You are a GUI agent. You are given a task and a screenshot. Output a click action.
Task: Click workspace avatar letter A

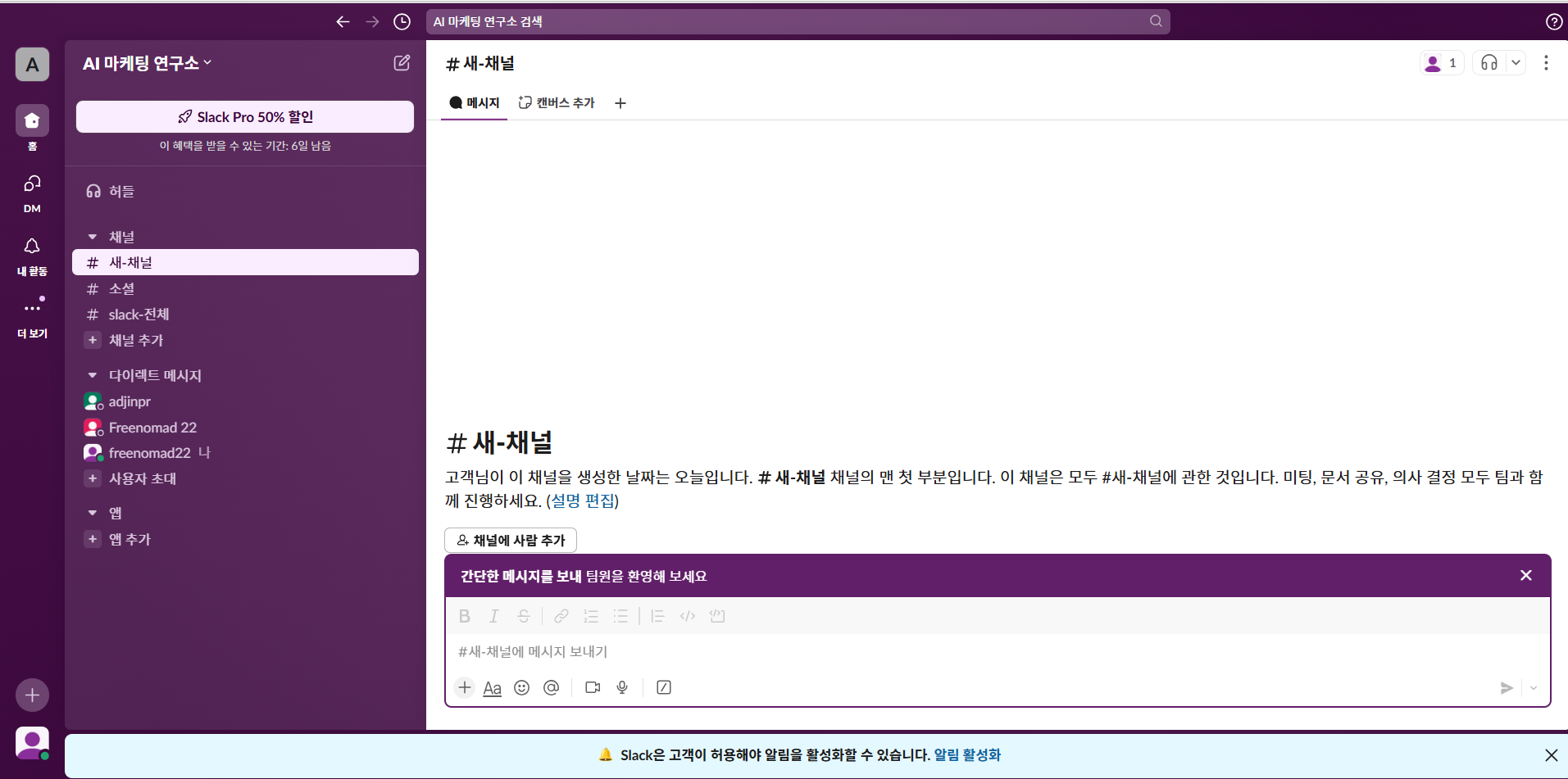click(x=32, y=65)
